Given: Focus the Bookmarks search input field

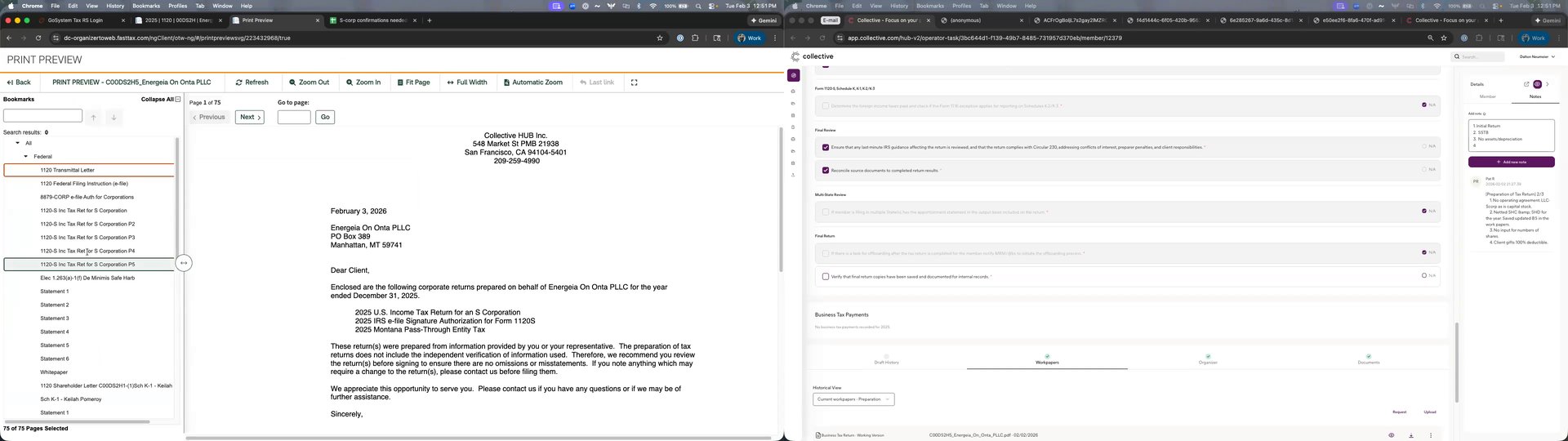Looking at the screenshot, I should pyautogui.click(x=42, y=116).
